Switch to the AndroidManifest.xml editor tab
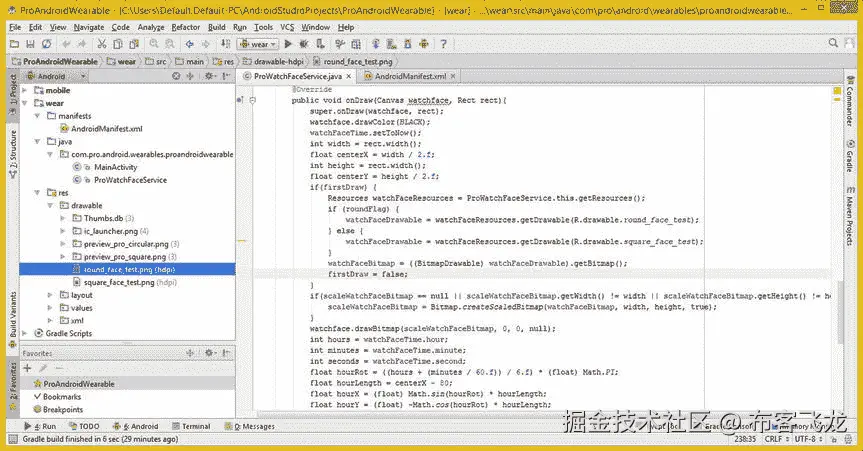 410,77
